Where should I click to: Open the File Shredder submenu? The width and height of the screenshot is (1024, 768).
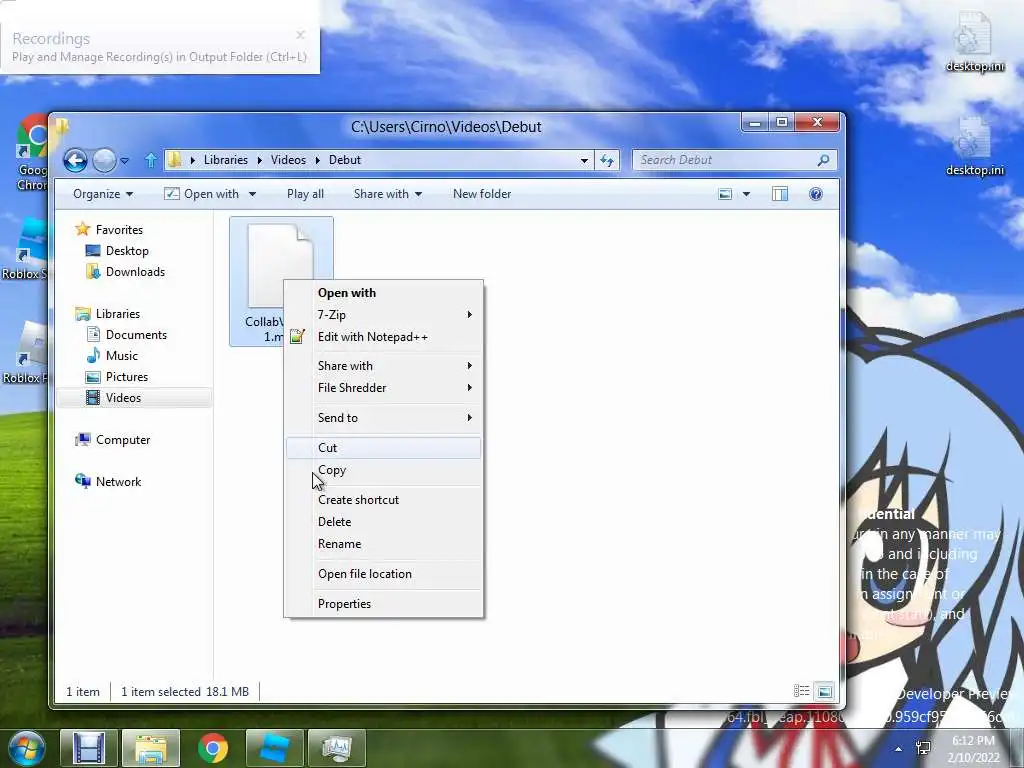(x=384, y=388)
